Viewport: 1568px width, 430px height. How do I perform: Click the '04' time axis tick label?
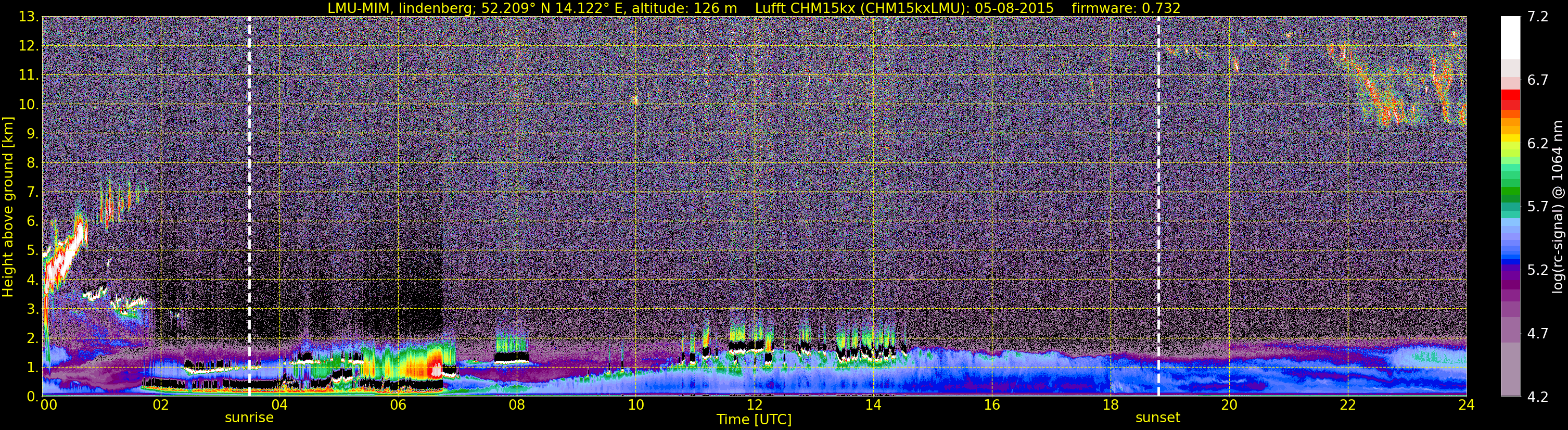pos(279,405)
